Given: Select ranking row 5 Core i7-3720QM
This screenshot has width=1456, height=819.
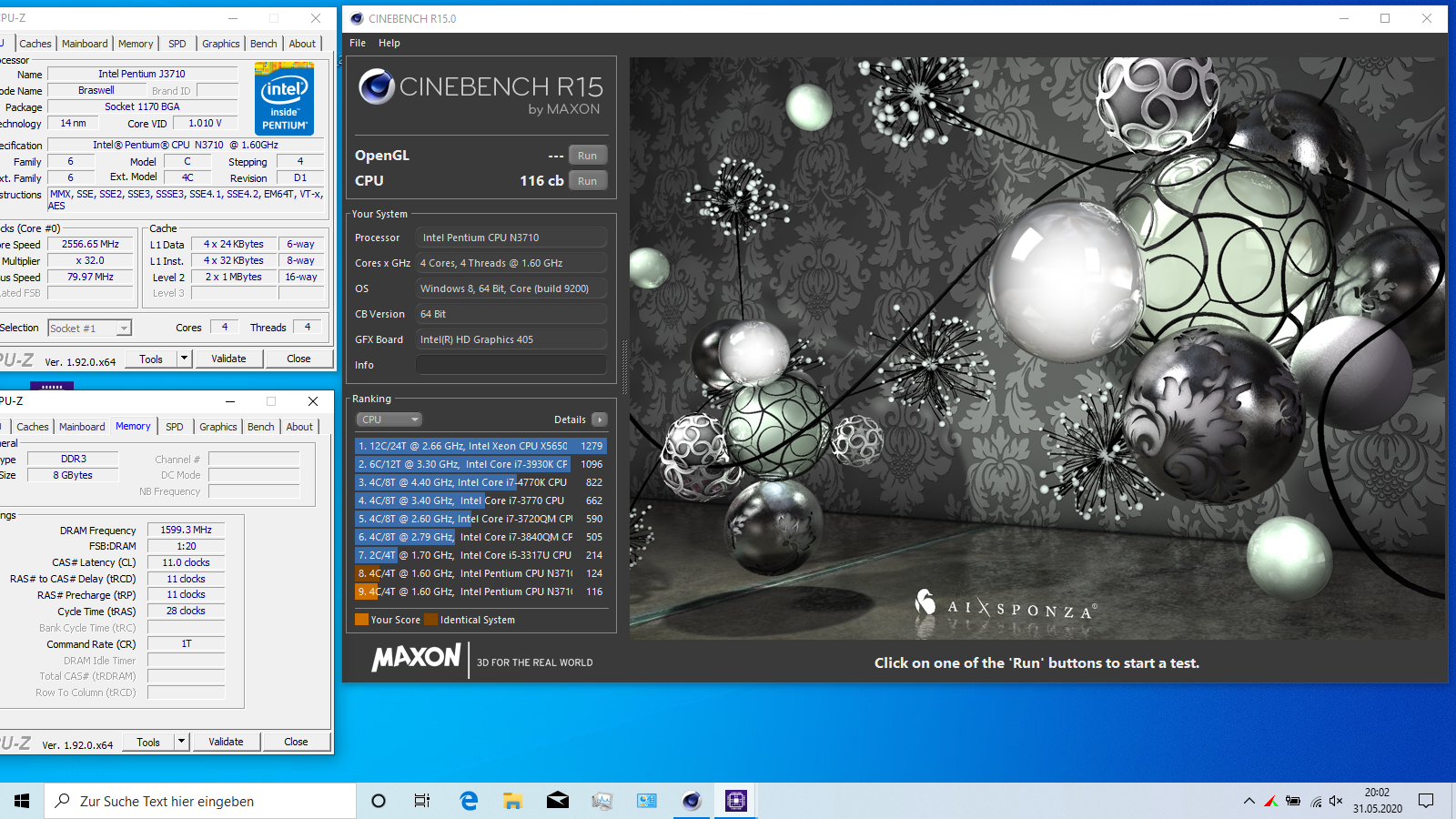Looking at the screenshot, I should click(480, 519).
